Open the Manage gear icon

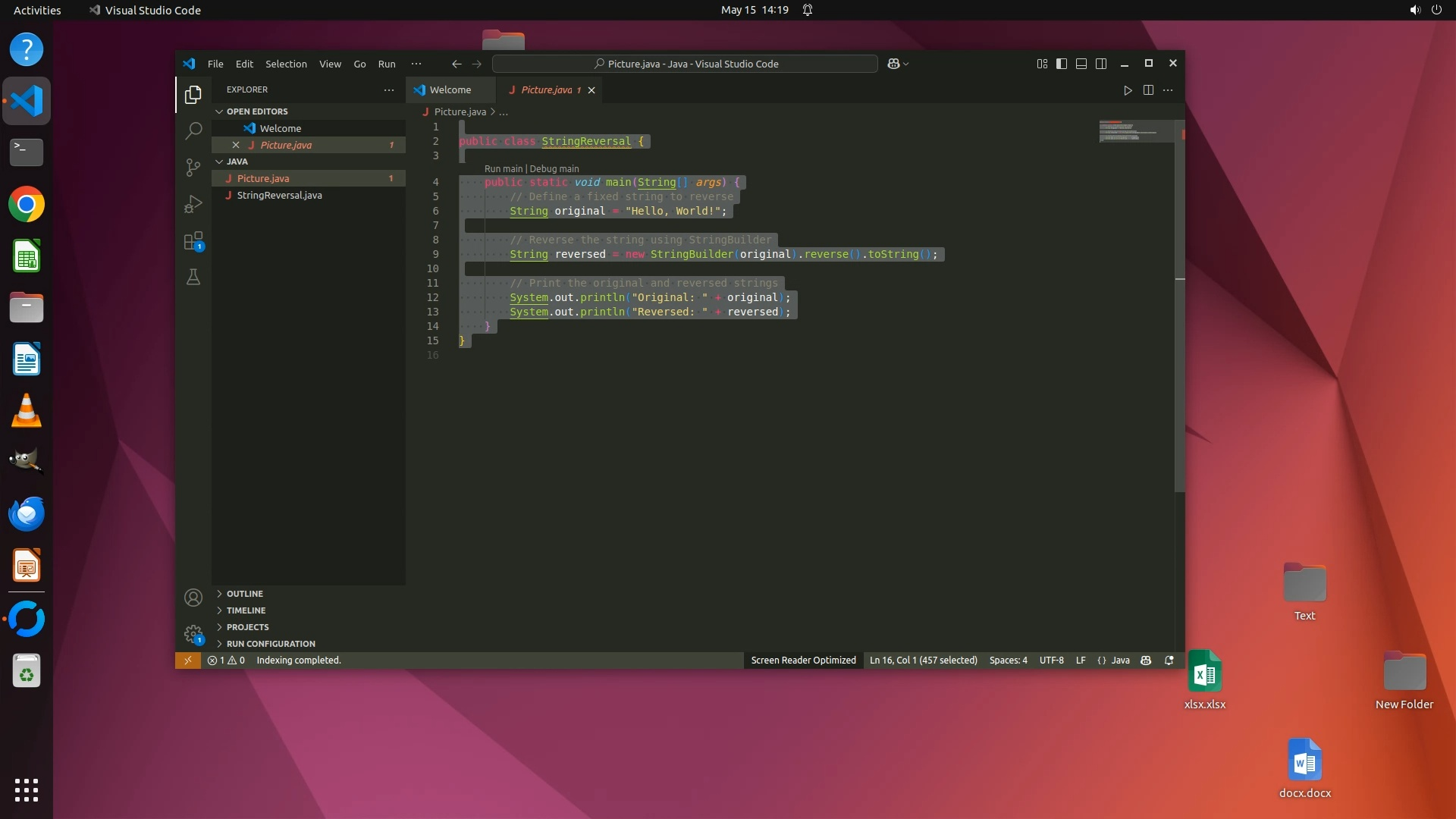[x=193, y=634]
